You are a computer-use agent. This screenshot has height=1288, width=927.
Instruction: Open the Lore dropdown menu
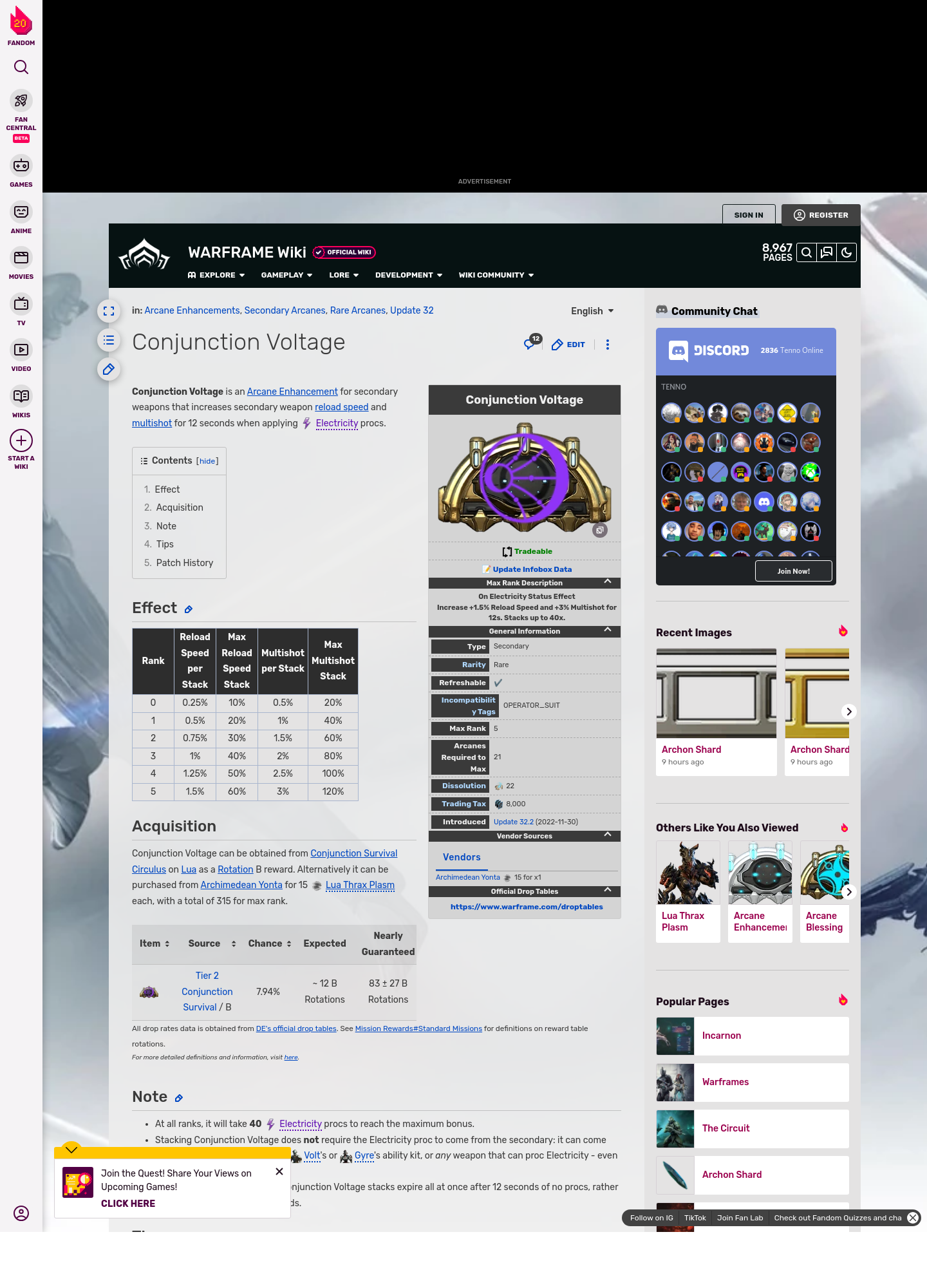click(344, 275)
